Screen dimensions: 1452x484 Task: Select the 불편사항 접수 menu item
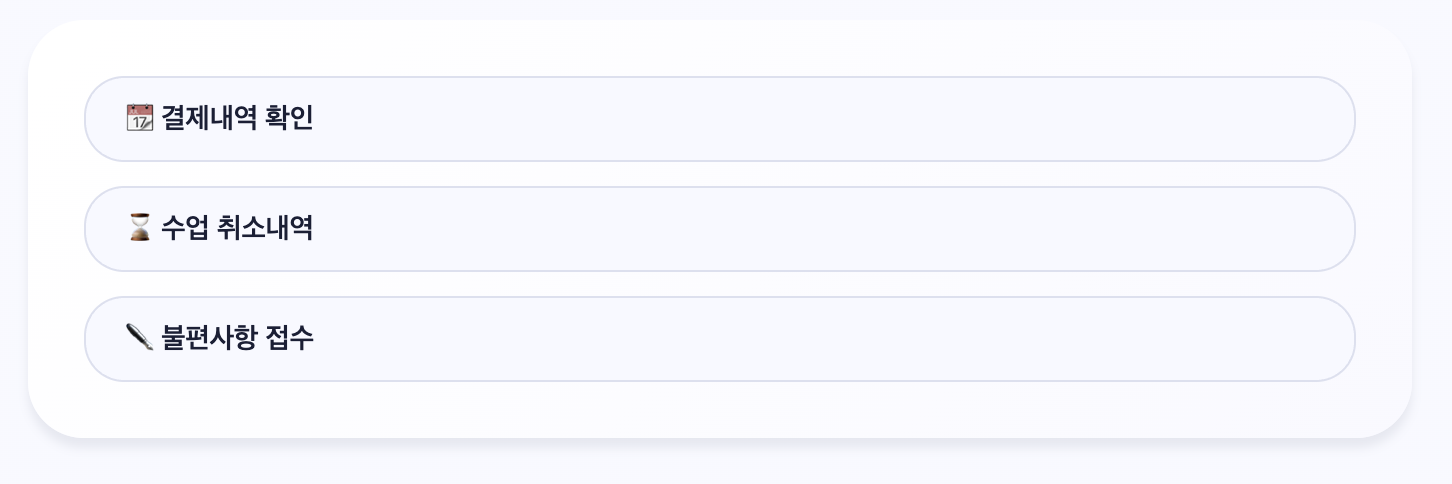pyautogui.click(x=719, y=339)
